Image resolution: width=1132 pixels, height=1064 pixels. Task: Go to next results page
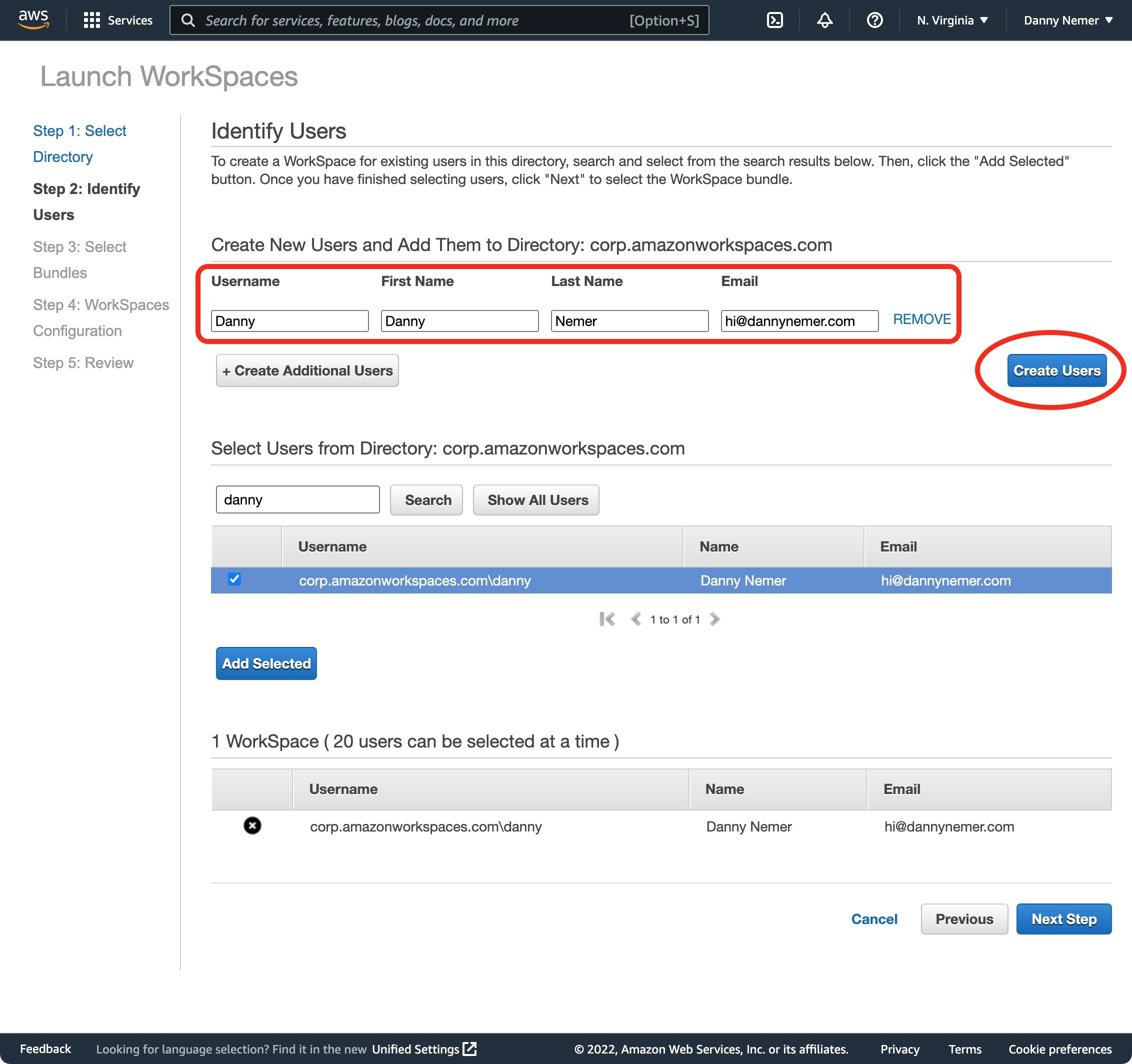[x=714, y=619]
